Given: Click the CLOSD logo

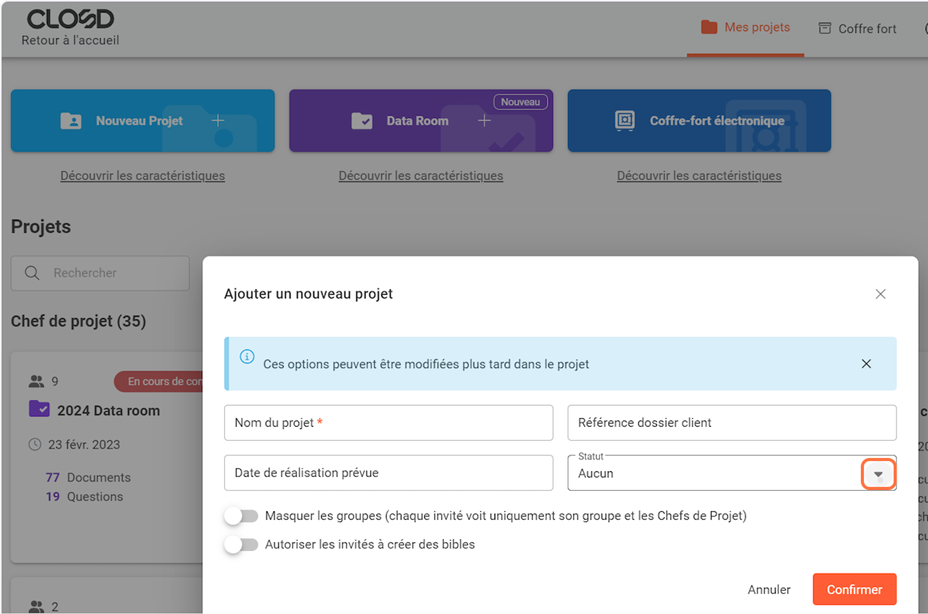Looking at the screenshot, I should point(70,19).
